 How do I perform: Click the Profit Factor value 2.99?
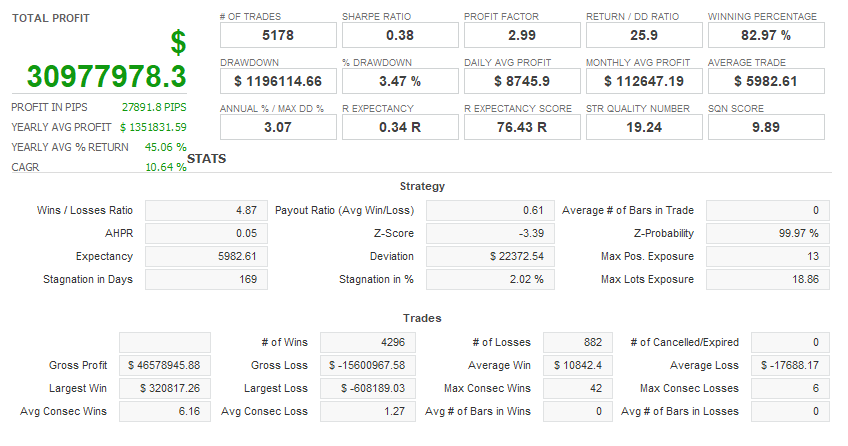click(x=522, y=35)
